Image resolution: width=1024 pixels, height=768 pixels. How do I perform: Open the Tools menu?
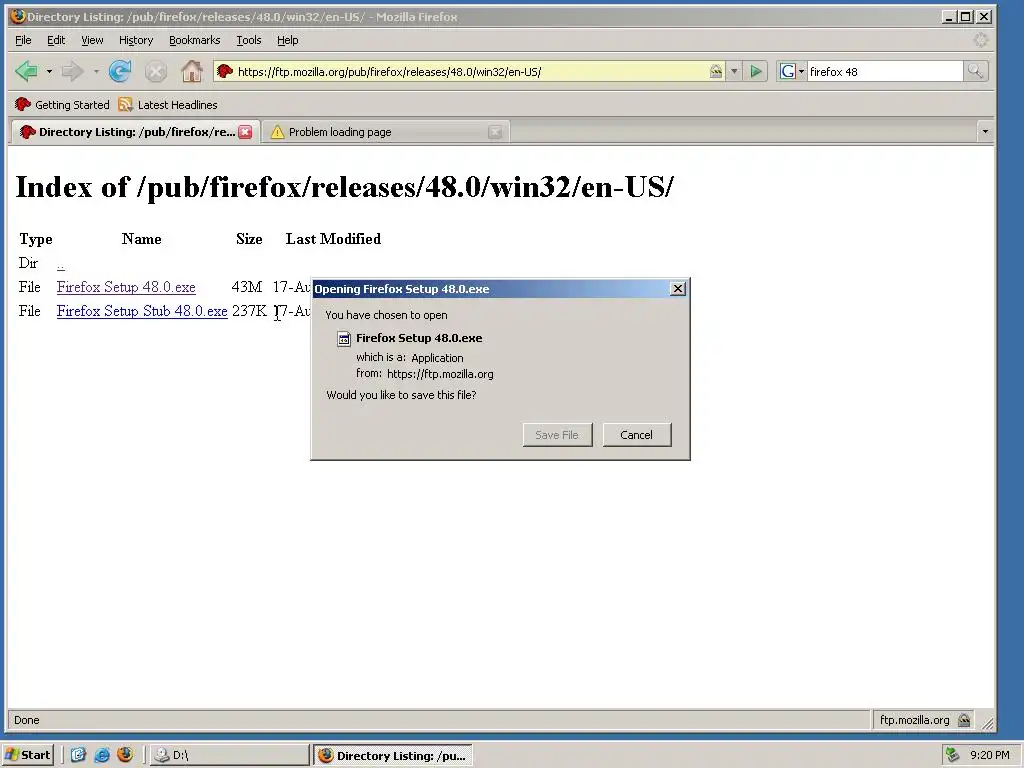249,40
